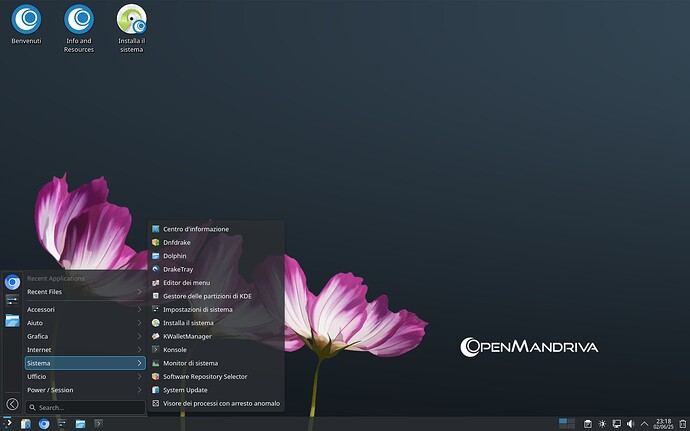Expand the Ufficio category
690x431 pixels.
85,377
